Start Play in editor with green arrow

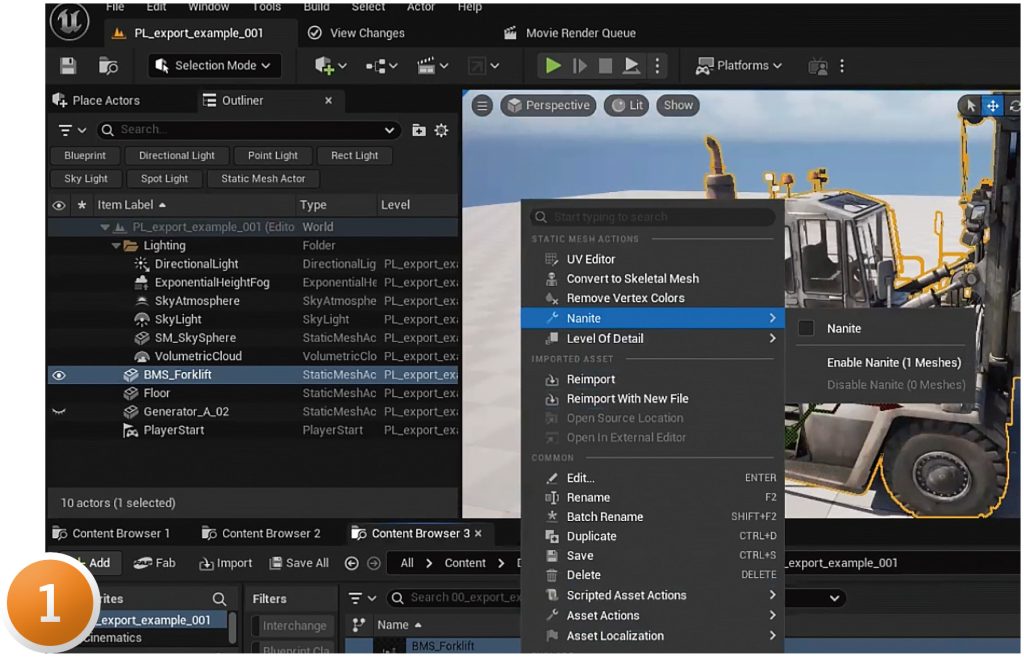pyautogui.click(x=552, y=66)
